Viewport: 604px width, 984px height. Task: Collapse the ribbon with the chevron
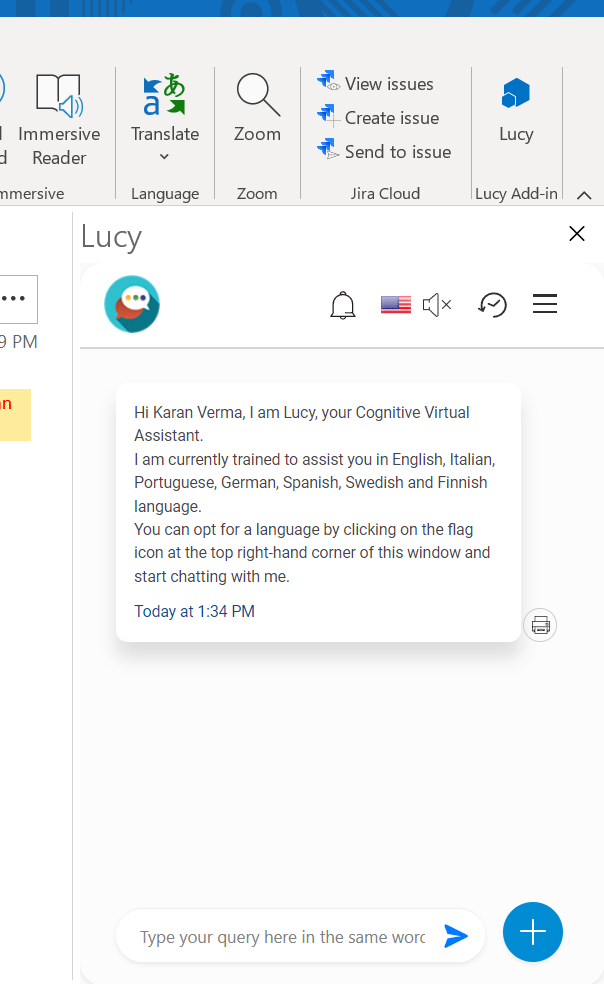[584, 195]
